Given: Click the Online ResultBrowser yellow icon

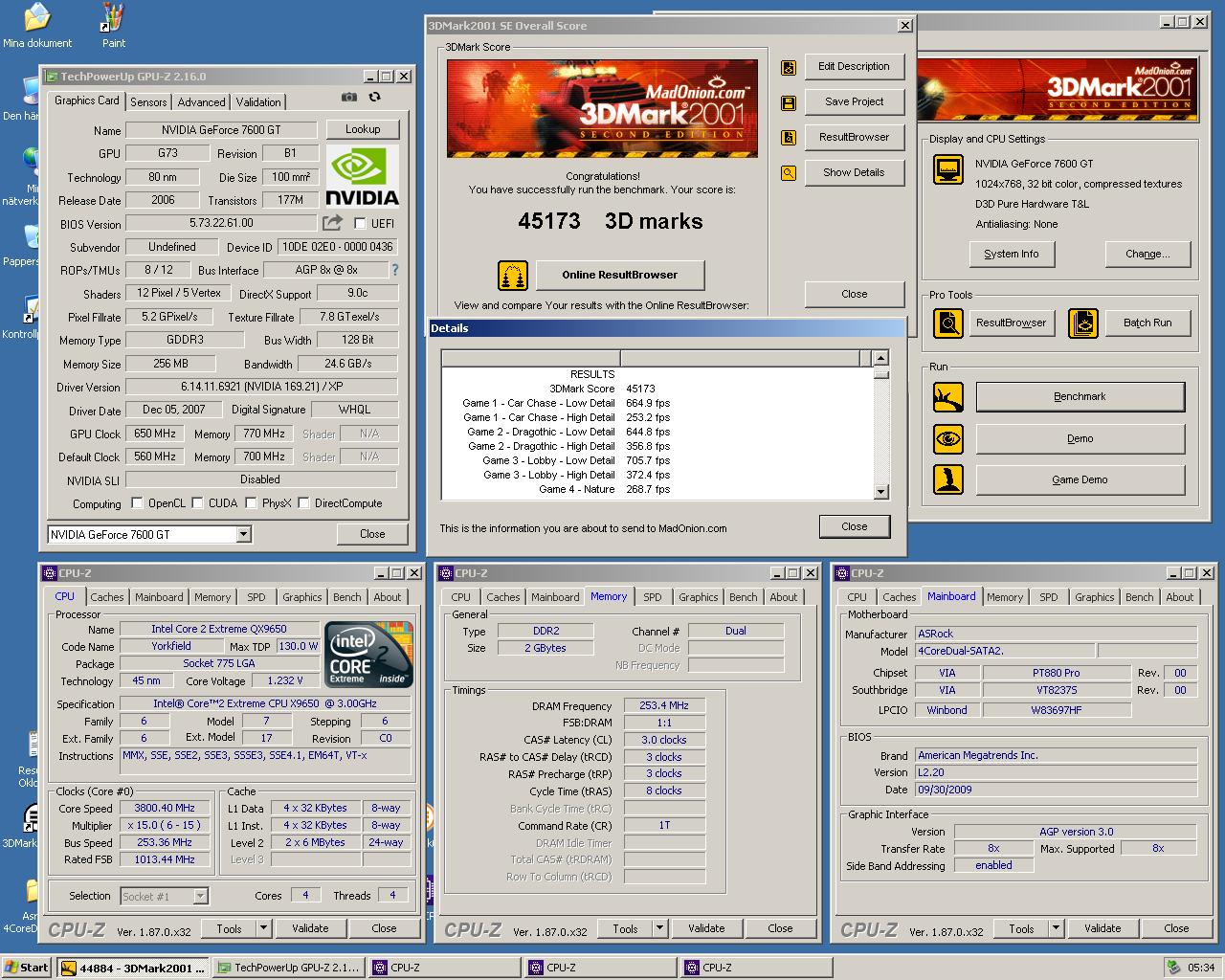Looking at the screenshot, I should (513, 276).
